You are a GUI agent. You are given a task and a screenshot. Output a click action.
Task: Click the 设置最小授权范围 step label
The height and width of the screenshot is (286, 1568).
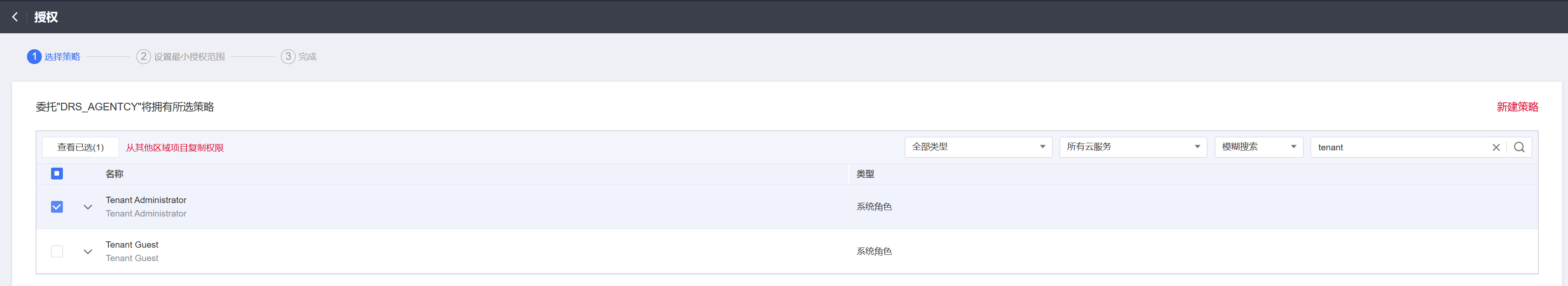[x=189, y=56]
